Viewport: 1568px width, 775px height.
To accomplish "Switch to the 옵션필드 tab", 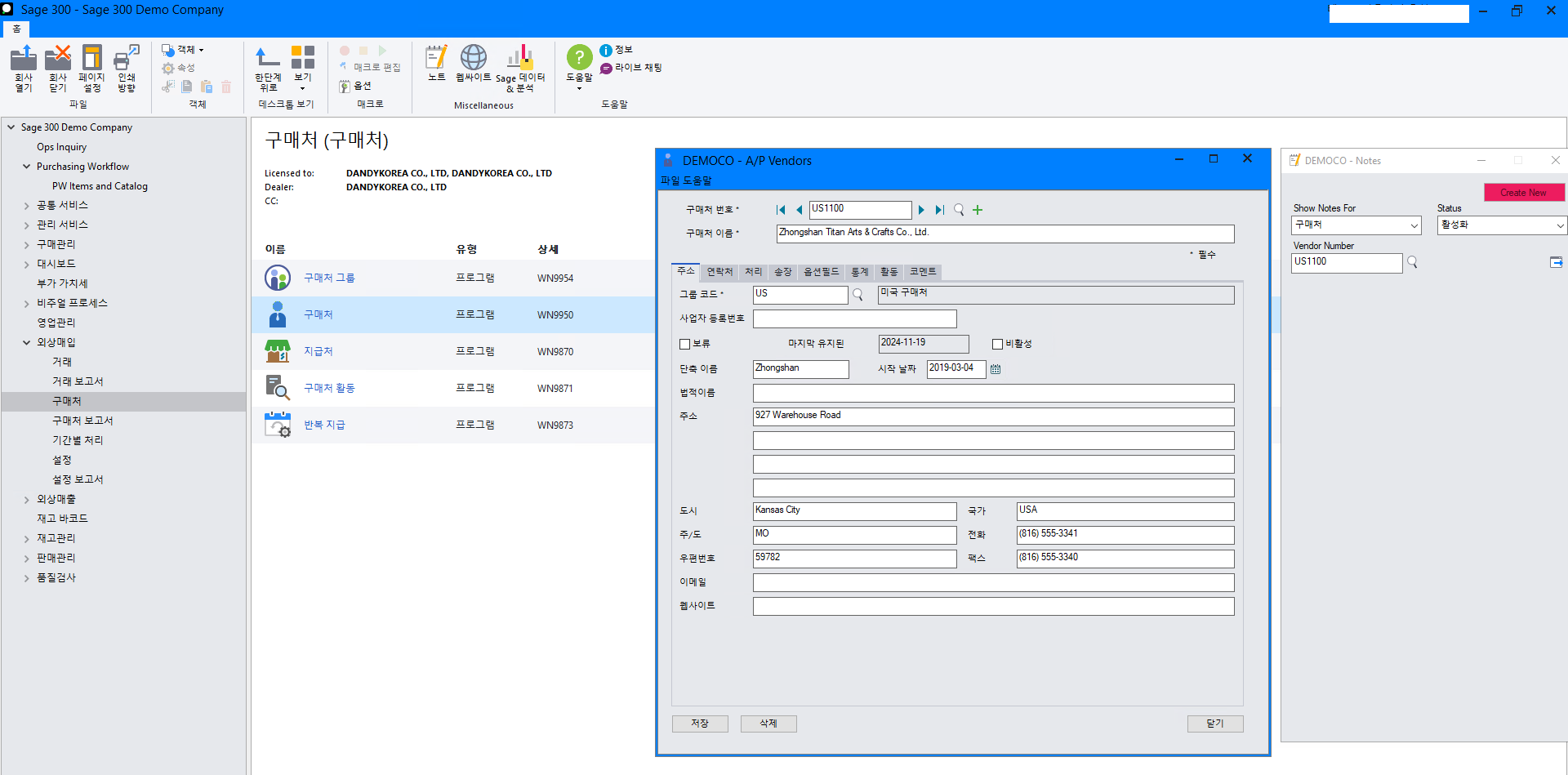I will click(822, 272).
